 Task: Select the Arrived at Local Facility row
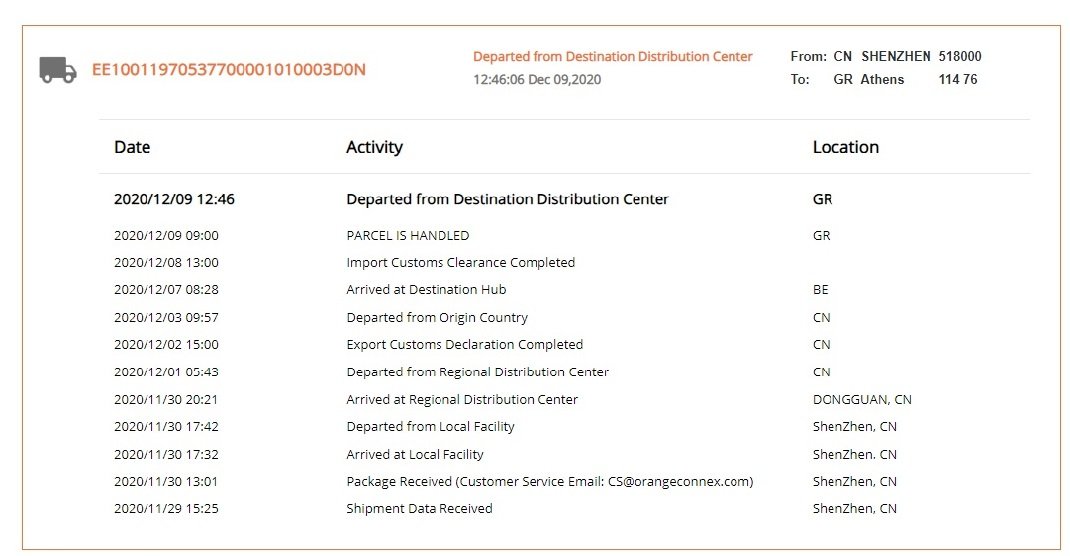click(414, 455)
